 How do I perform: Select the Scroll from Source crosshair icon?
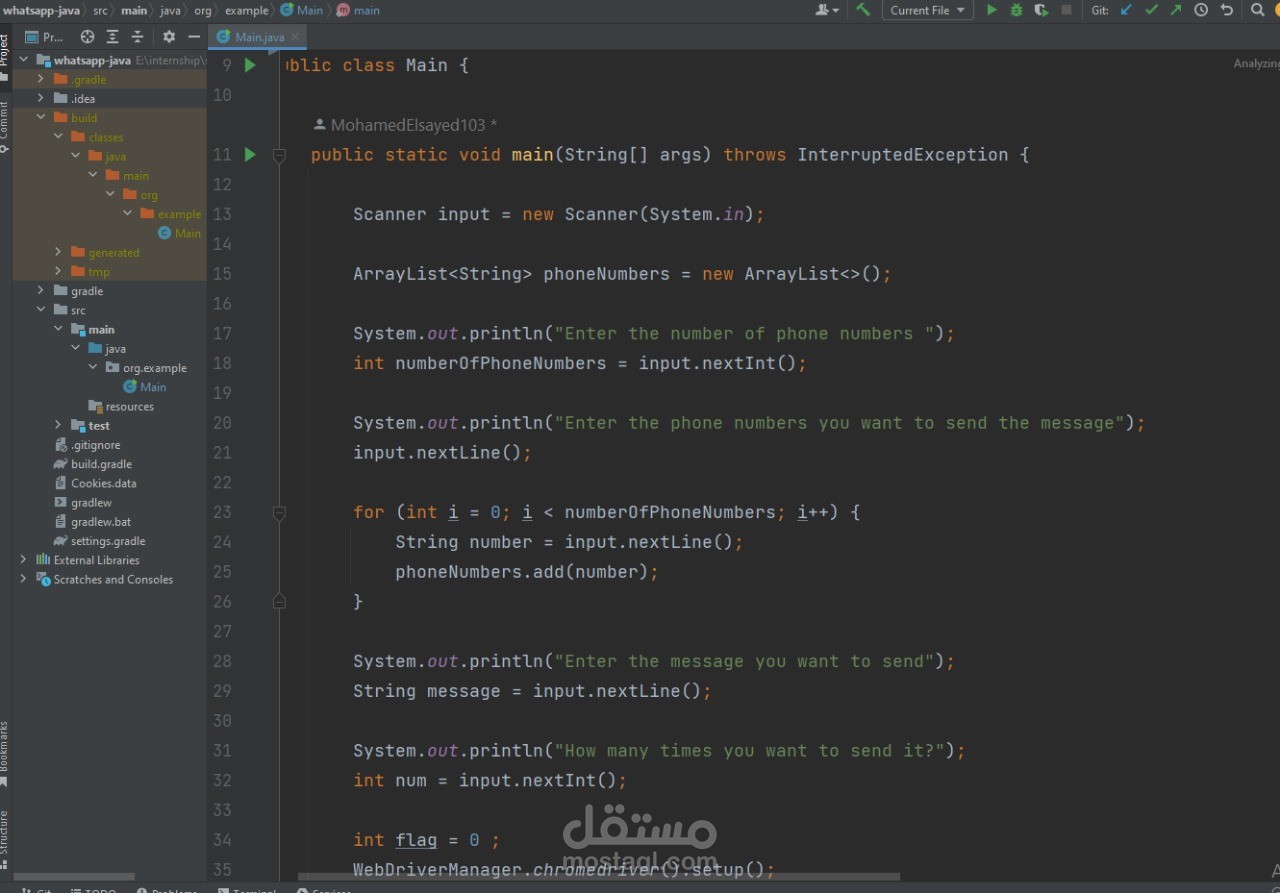pos(86,37)
